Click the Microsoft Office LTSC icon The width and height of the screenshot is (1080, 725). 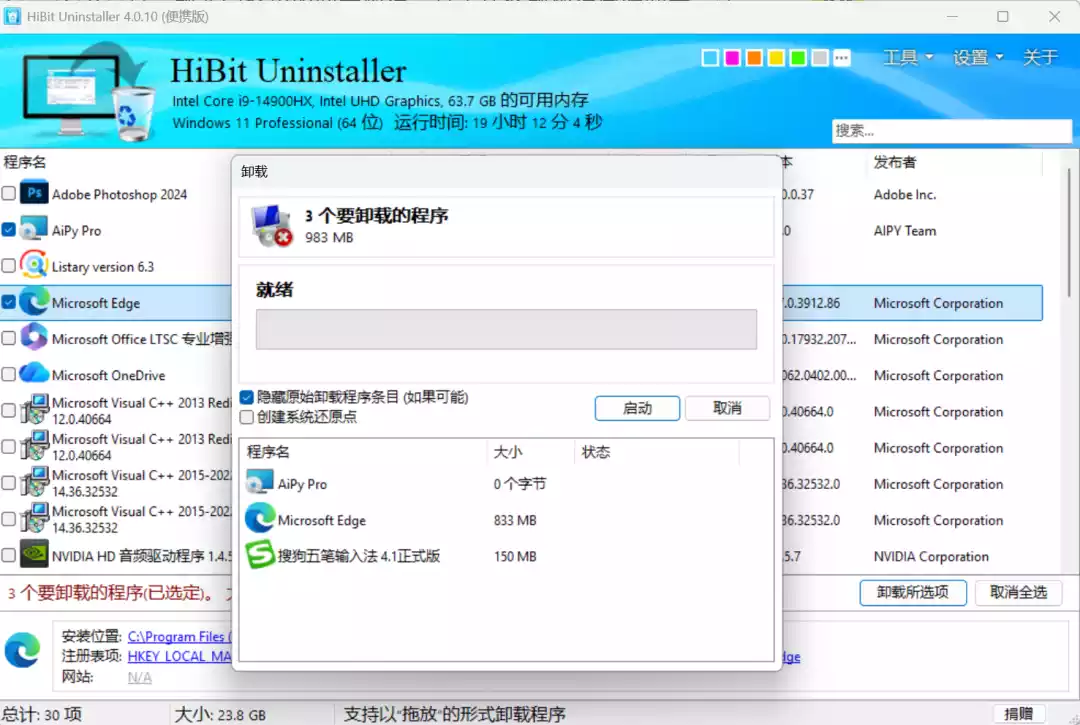click(34, 338)
